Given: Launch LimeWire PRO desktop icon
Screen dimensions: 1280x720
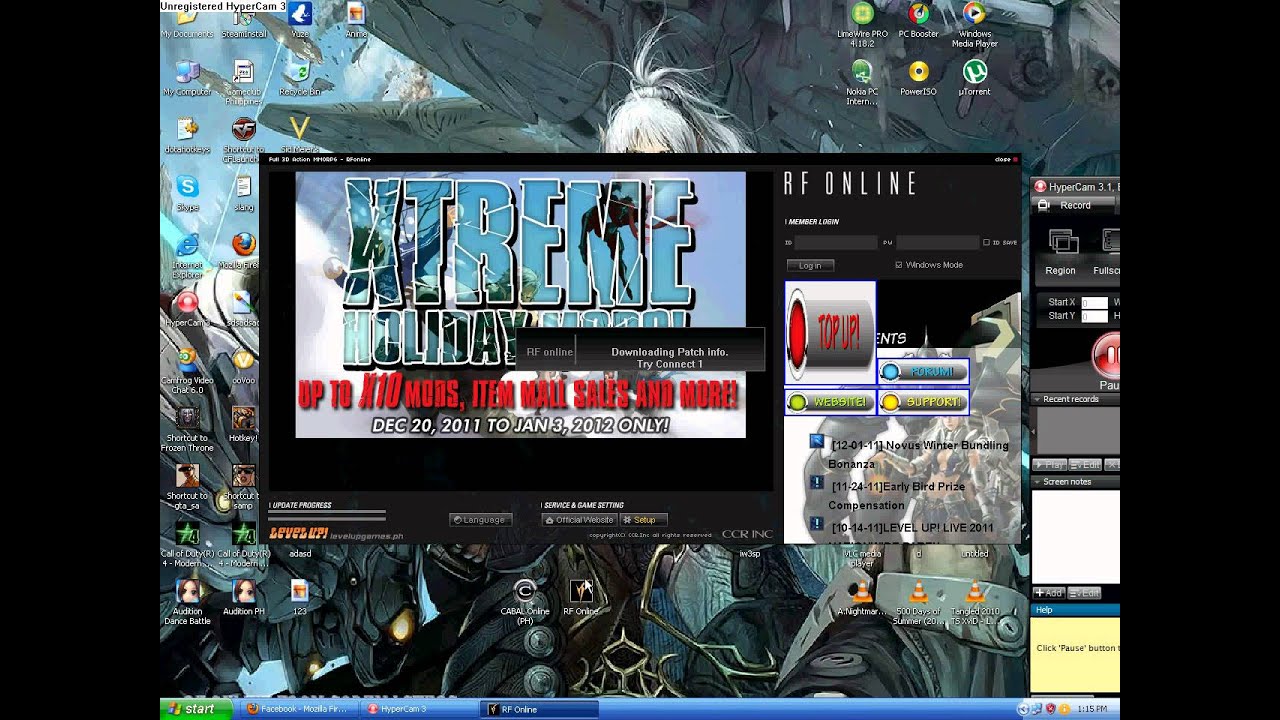Looking at the screenshot, I should point(862,25).
